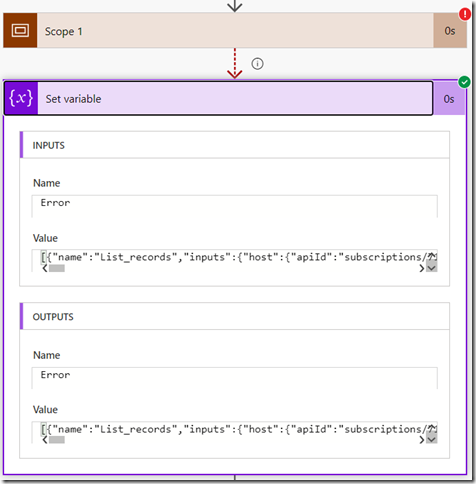Click the Scope 1 0s duration label
This screenshot has width=476, height=484.
click(x=450, y=31)
